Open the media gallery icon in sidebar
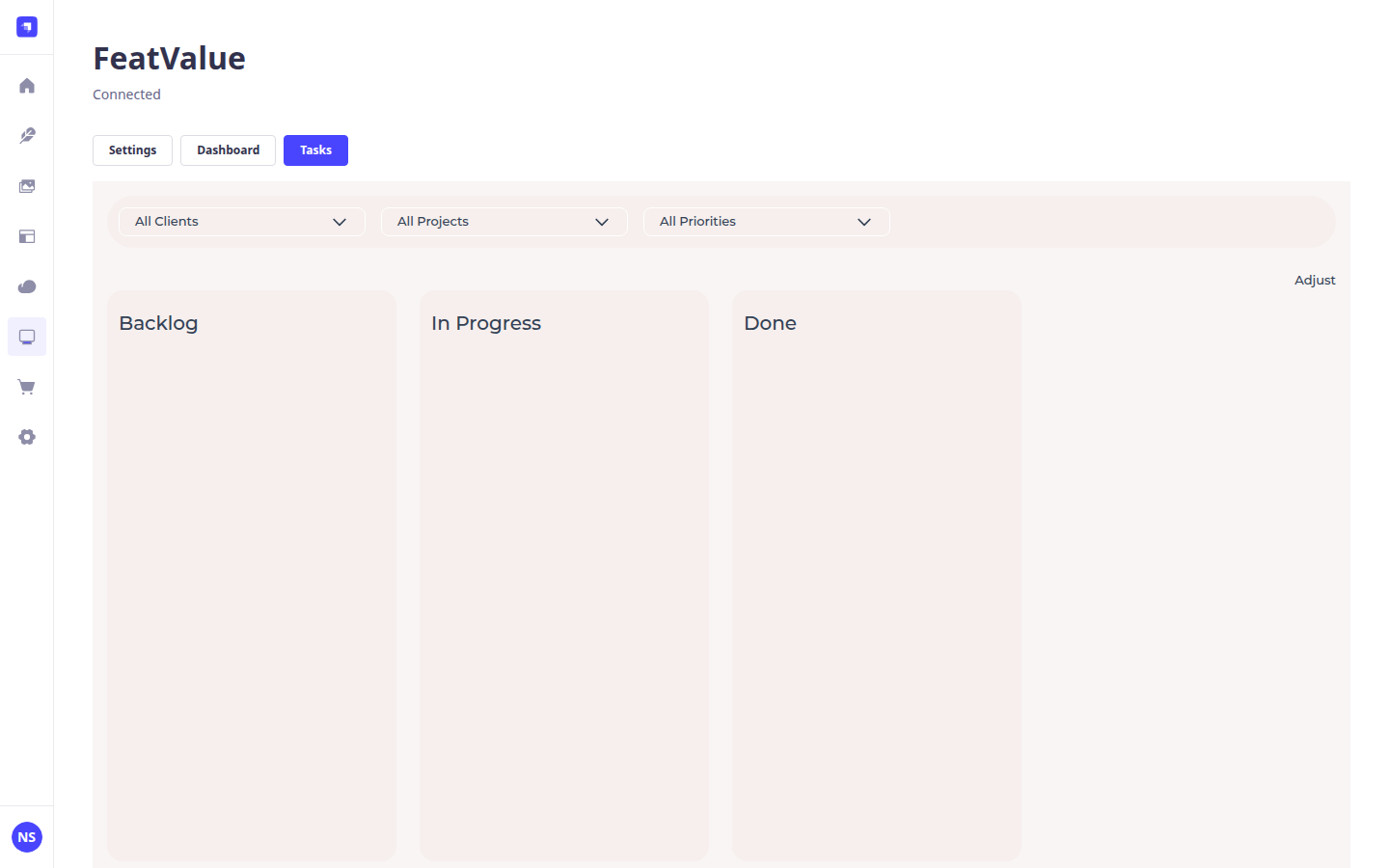The width and height of the screenshot is (1389, 868). [27, 186]
